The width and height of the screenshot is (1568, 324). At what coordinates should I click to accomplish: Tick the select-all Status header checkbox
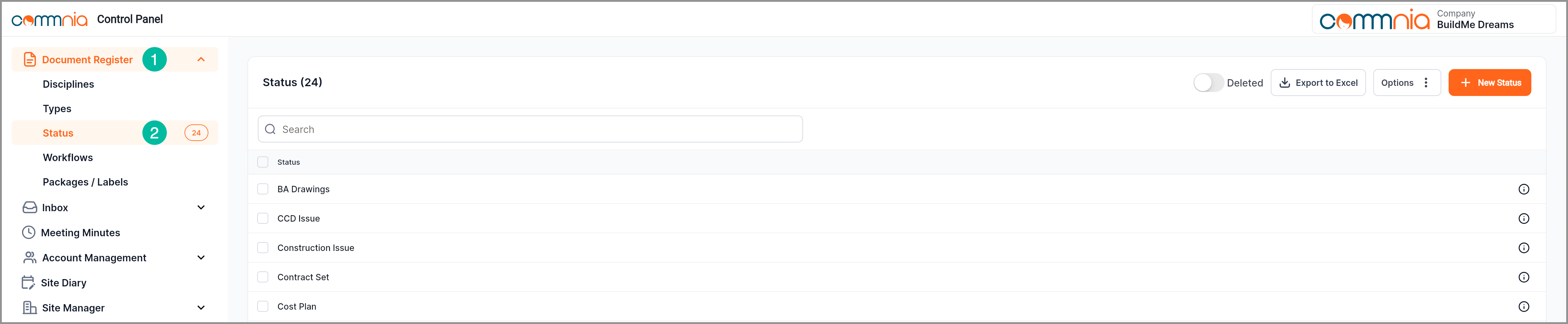tap(263, 162)
